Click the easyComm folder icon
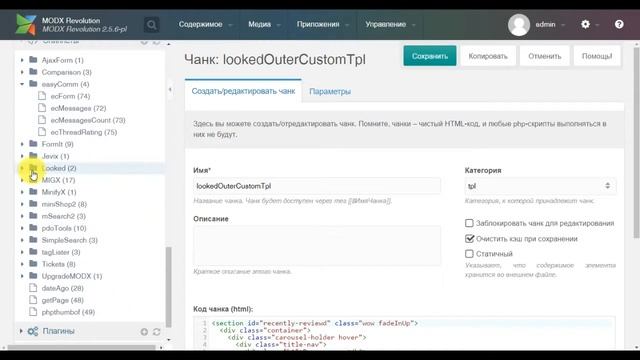This screenshot has width=640, height=360. click(33, 84)
